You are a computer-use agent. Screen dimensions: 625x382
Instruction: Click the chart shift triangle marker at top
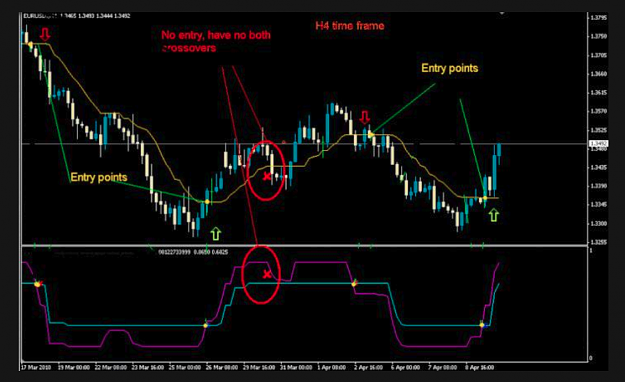502,13
